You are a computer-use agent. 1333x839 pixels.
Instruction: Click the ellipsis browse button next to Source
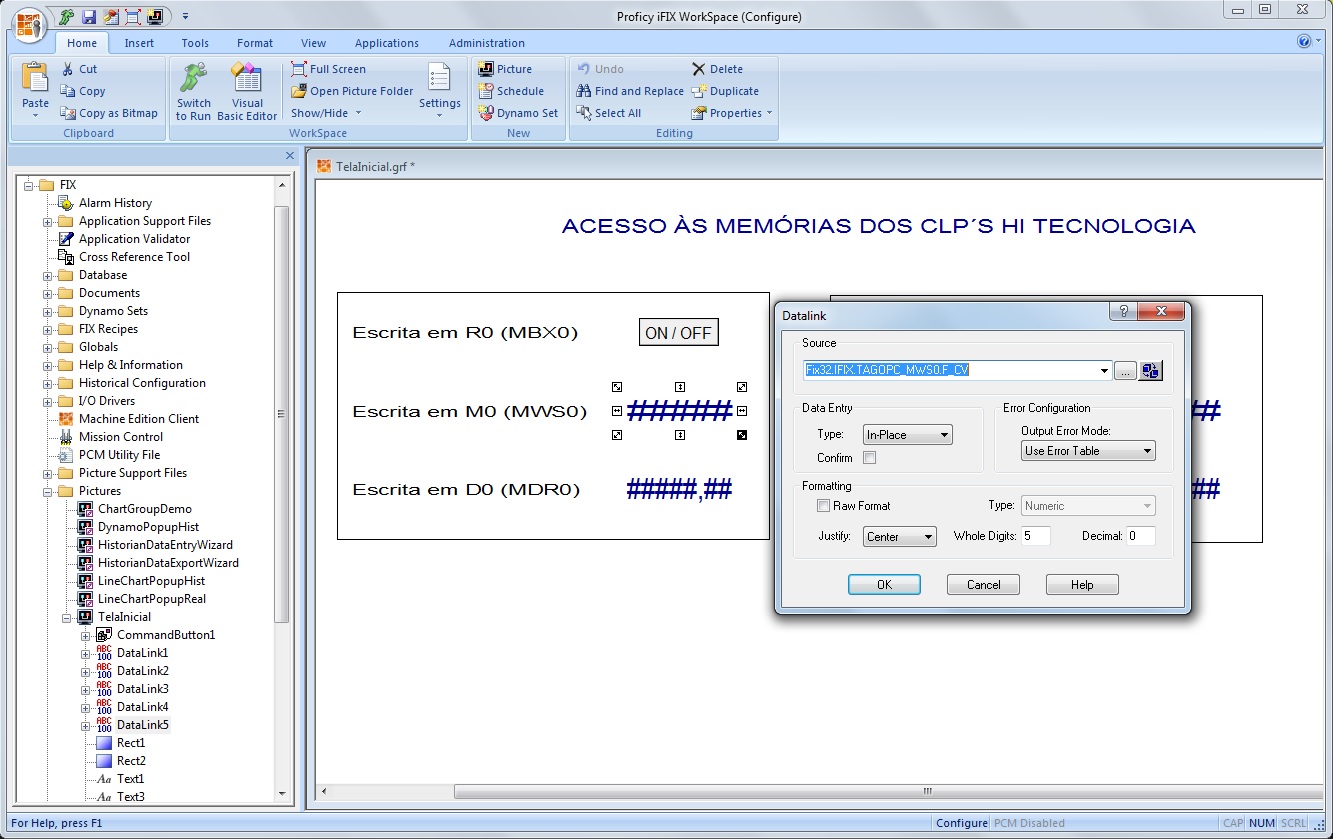point(1125,371)
